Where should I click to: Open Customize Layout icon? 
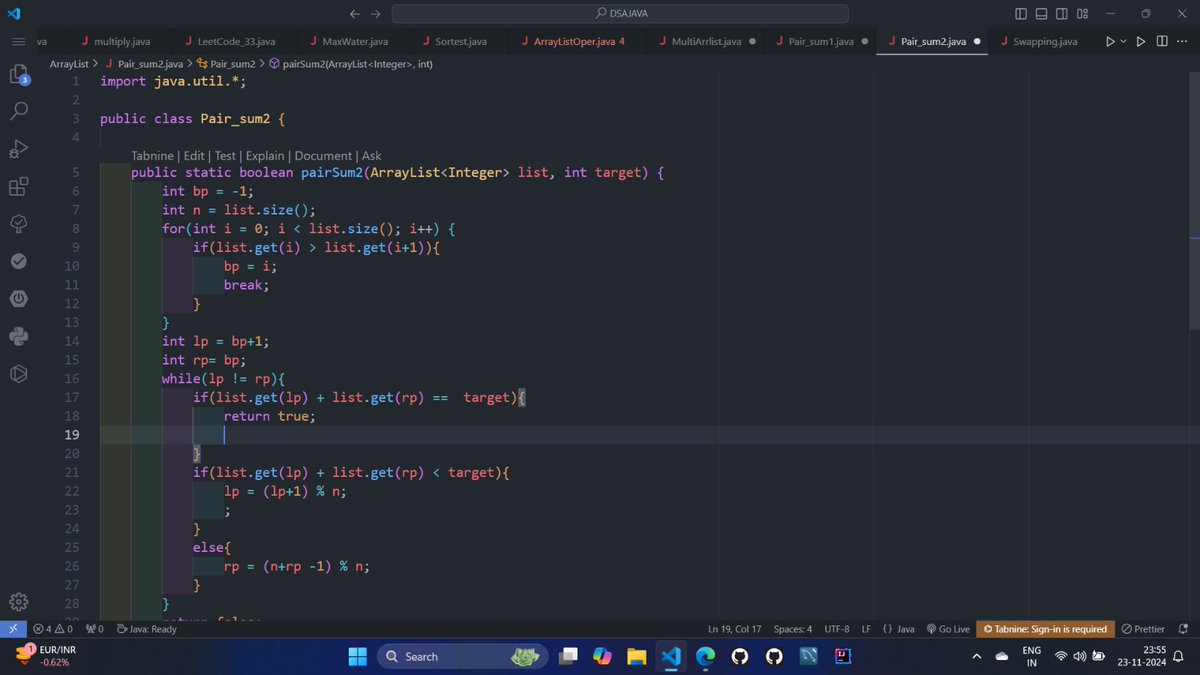tap(1082, 14)
